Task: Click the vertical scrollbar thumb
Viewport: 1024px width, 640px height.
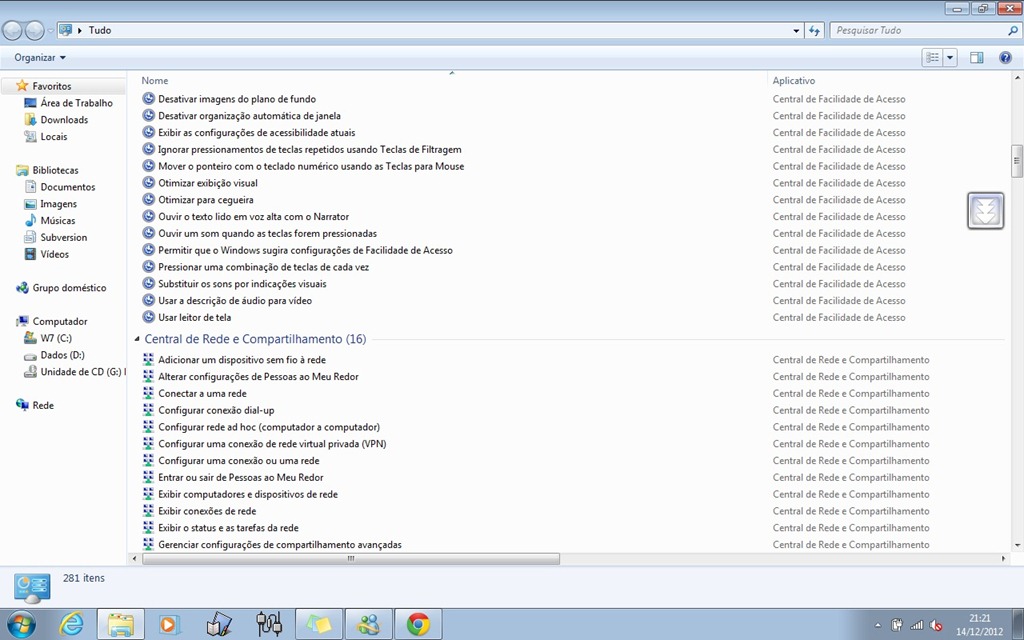Action: (x=1017, y=161)
